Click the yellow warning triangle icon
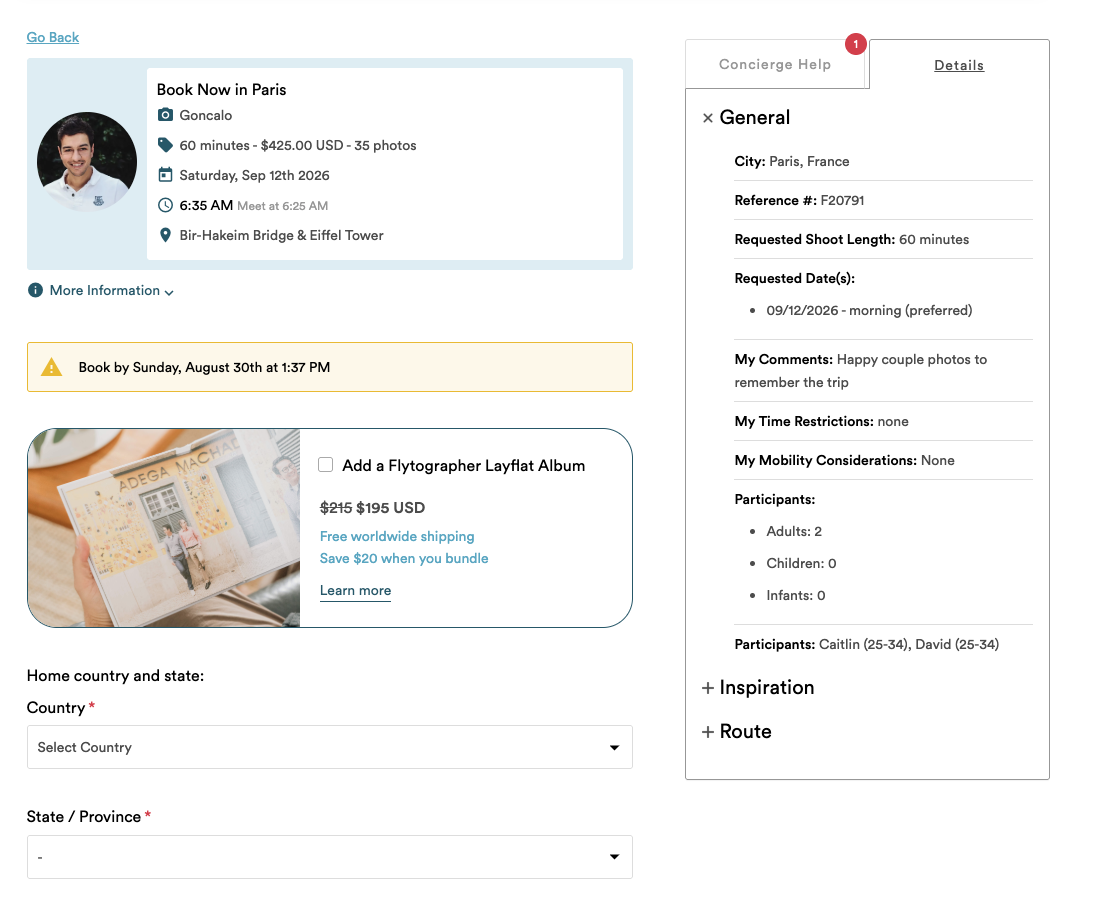The height and width of the screenshot is (906, 1096). pos(51,367)
